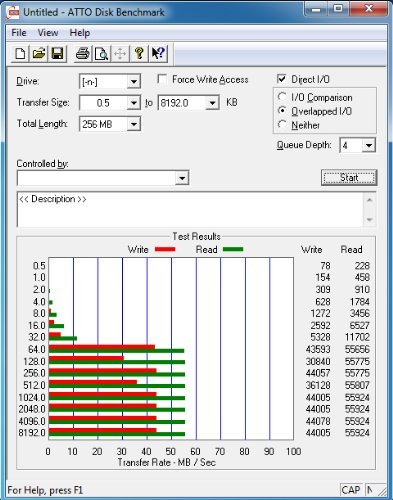Click the Print toolbar icon
The height and width of the screenshot is (500, 393).
pyautogui.click(x=83, y=53)
